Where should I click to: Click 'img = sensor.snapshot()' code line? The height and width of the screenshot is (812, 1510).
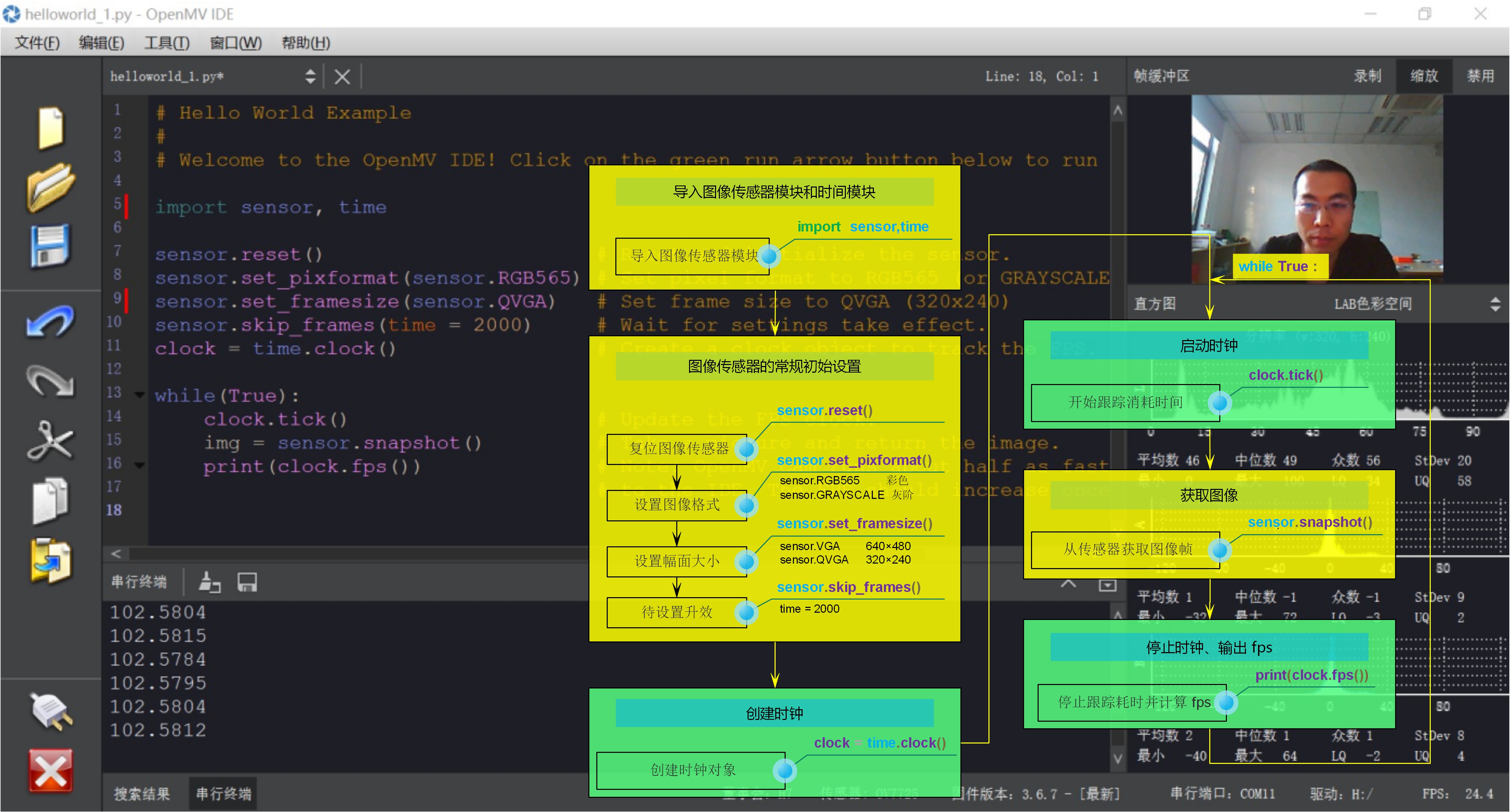tap(343, 443)
